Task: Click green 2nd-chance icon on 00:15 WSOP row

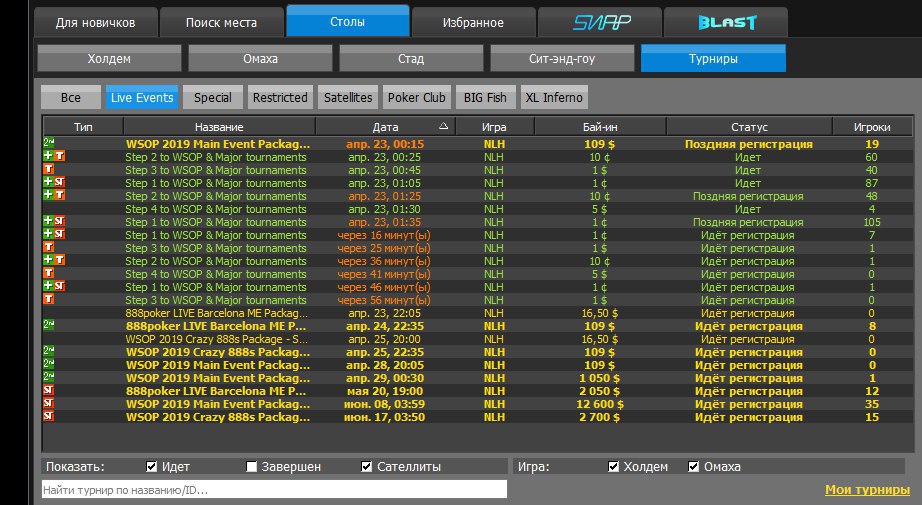Action: 48,144
